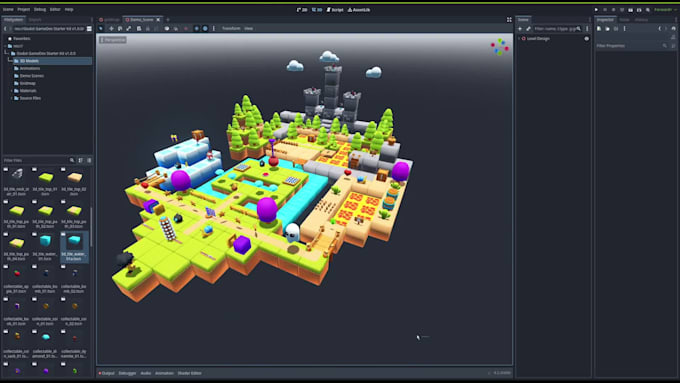Open the Perspective viewport menu button
The height and width of the screenshot is (383, 680).
[113, 40]
